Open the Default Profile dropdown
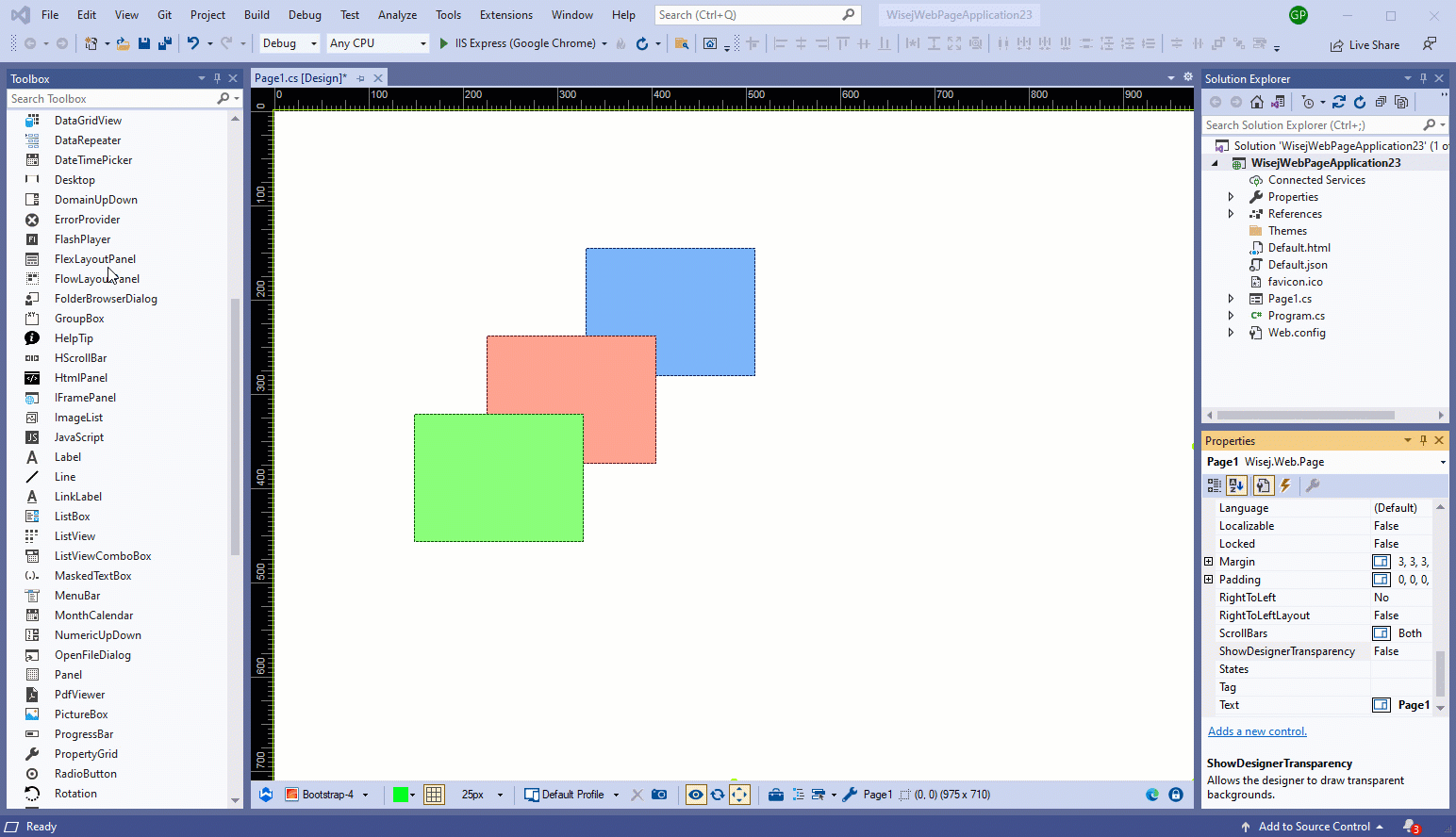Image resolution: width=1456 pixels, height=837 pixels. pos(571,795)
